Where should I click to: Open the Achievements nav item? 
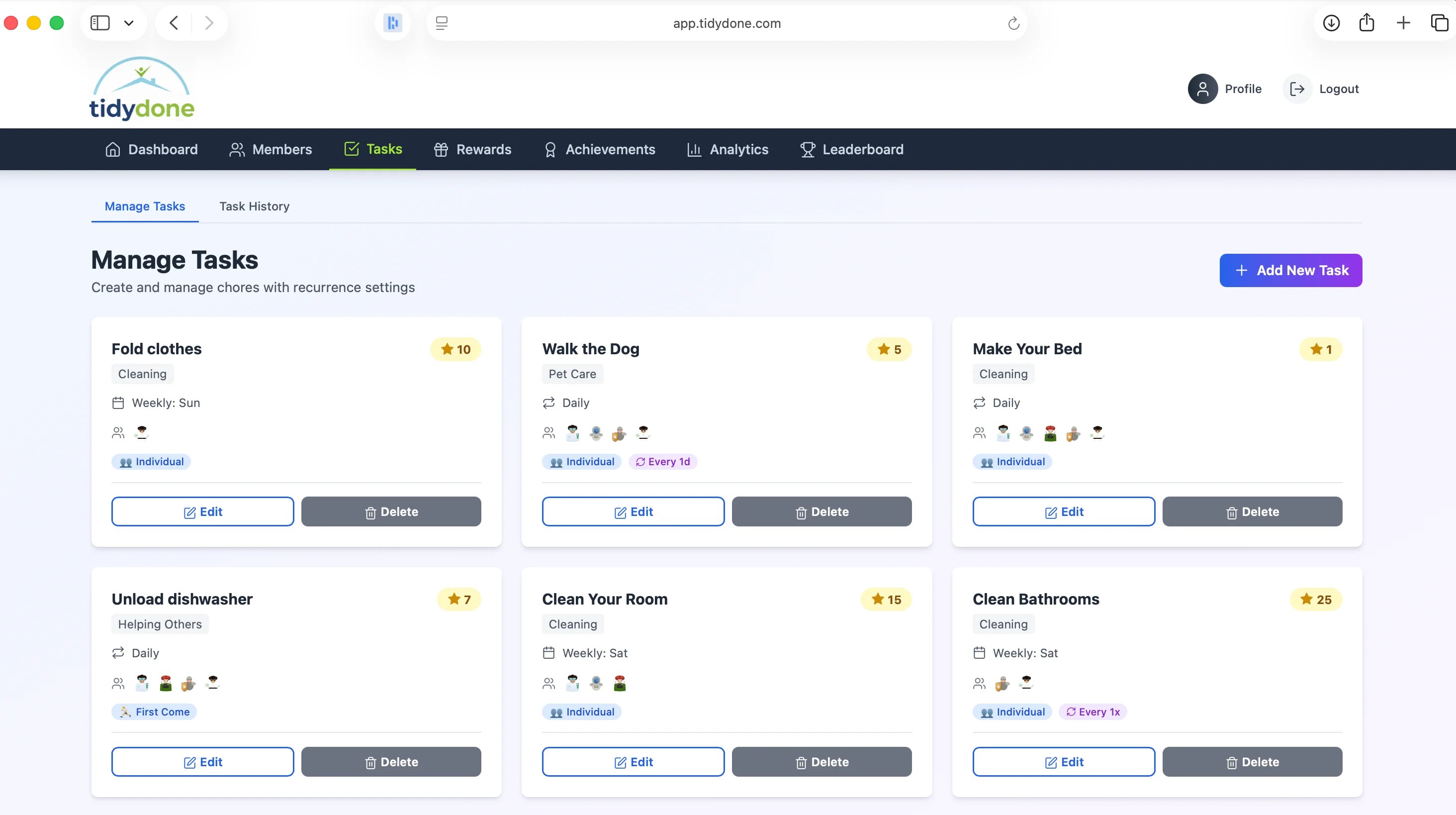click(x=600, y=149)
